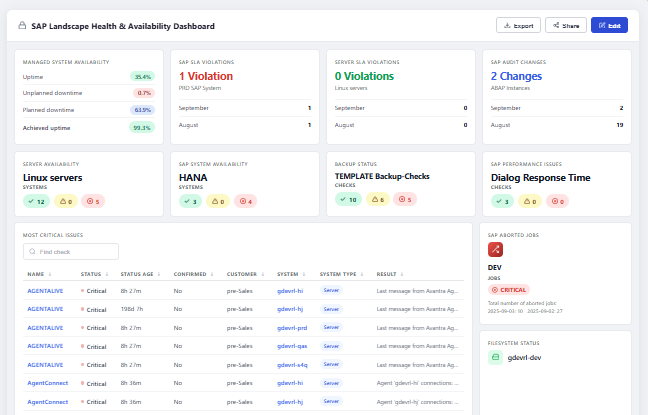Open the first AgentConnect check link
Screen dimensions: 648x415
(x=48, y=383)
